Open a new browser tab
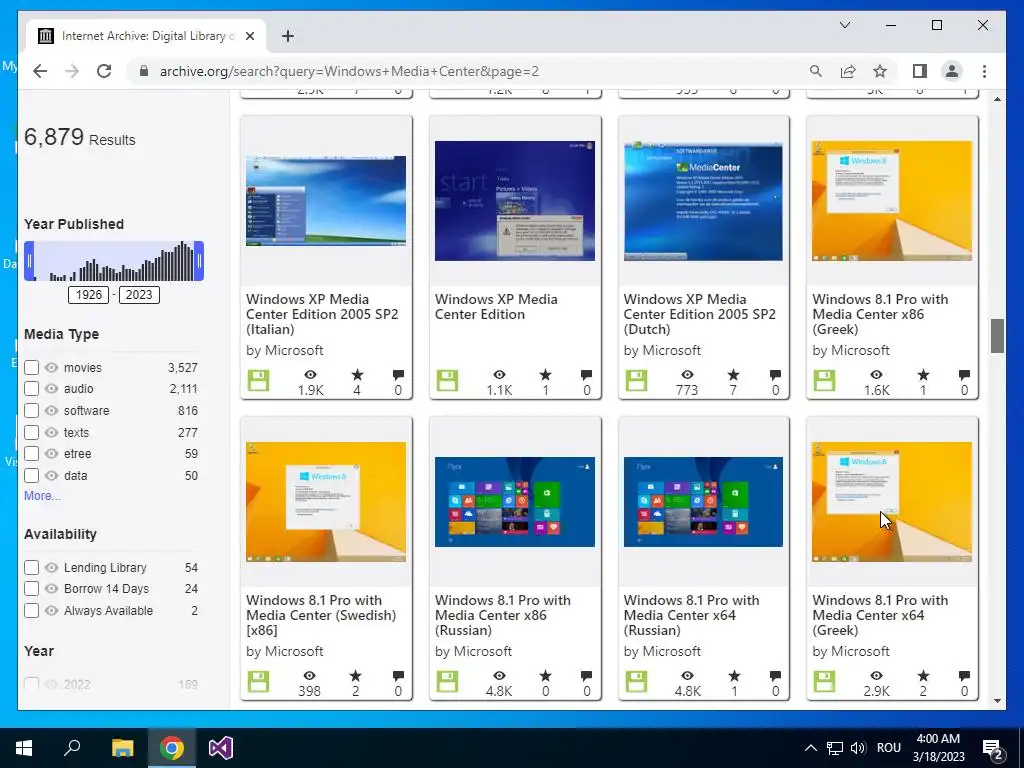Image resolution: width=1024 pixels, height=768 pixels. [288, 36]
